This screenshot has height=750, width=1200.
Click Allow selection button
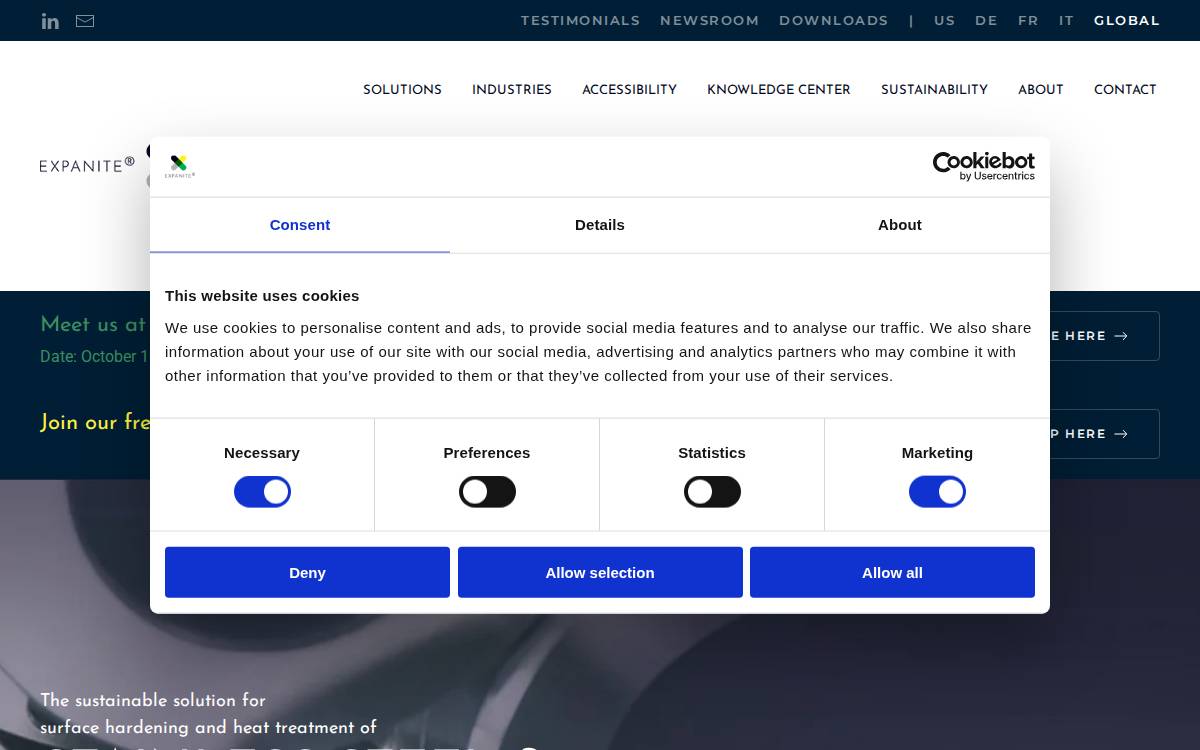click(x=600, y=572)
